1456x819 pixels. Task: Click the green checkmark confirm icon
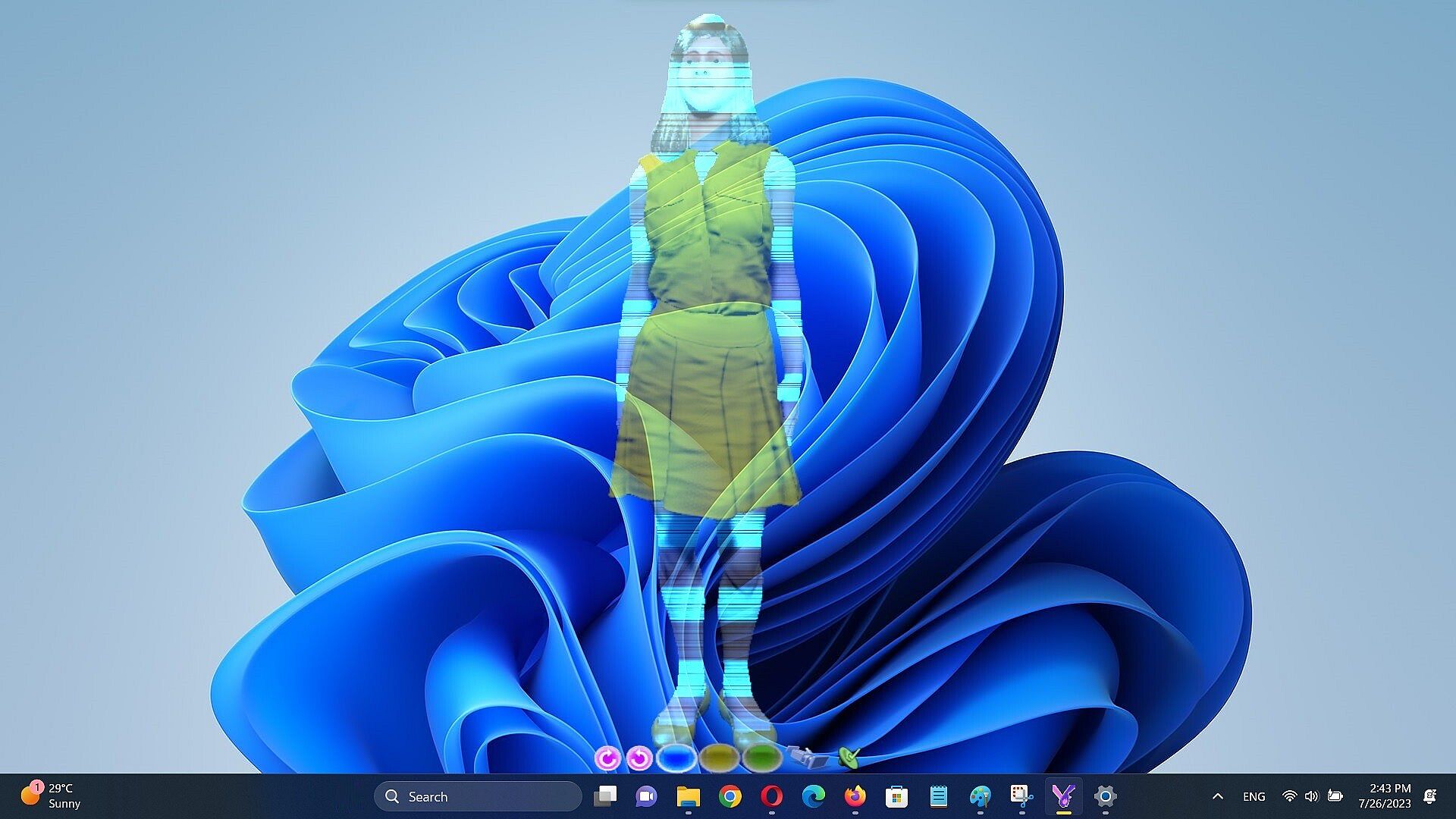pyautogui.click(x=849, y=756)
